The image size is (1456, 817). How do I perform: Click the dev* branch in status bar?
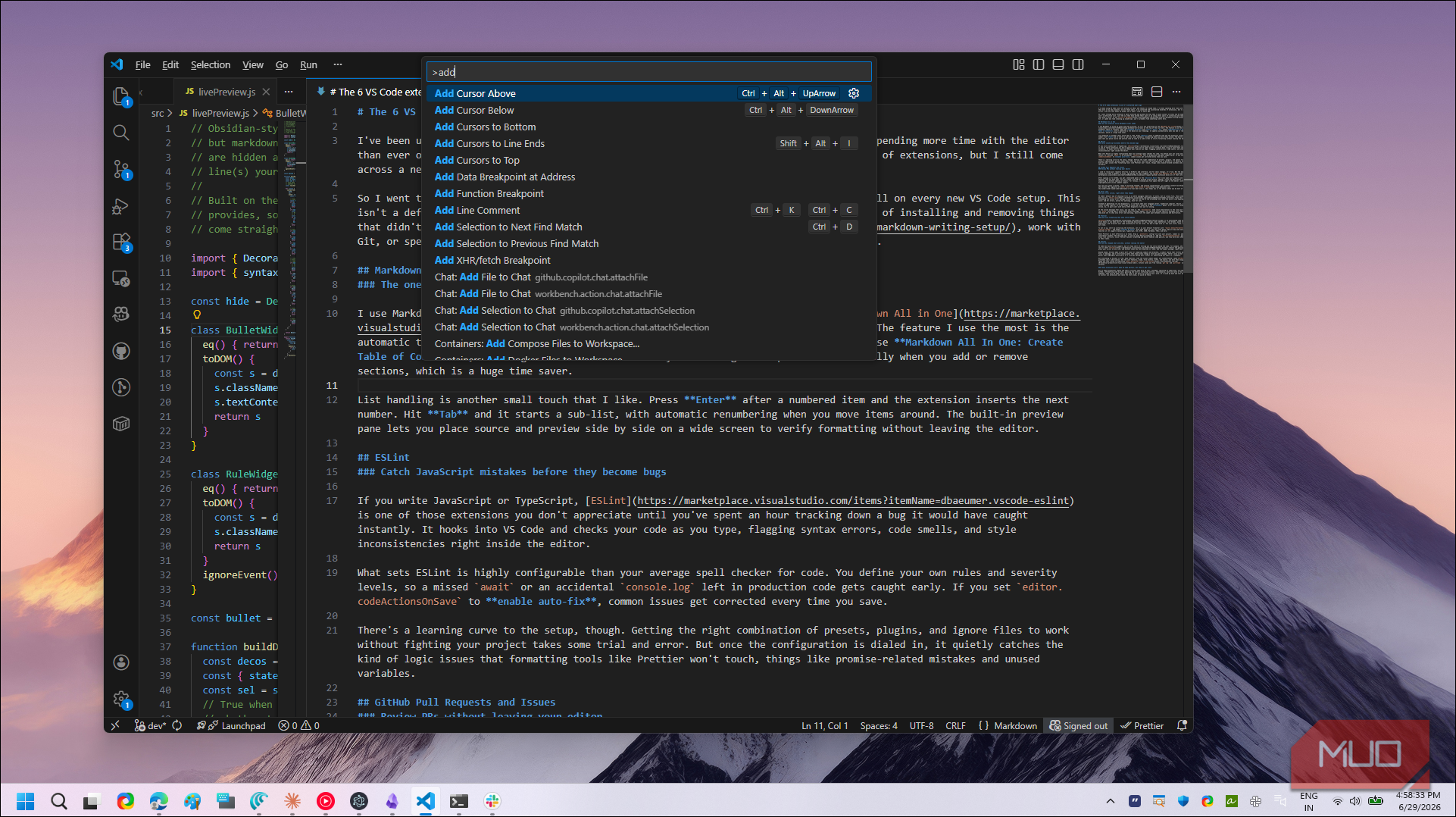(x=150, y=725)
